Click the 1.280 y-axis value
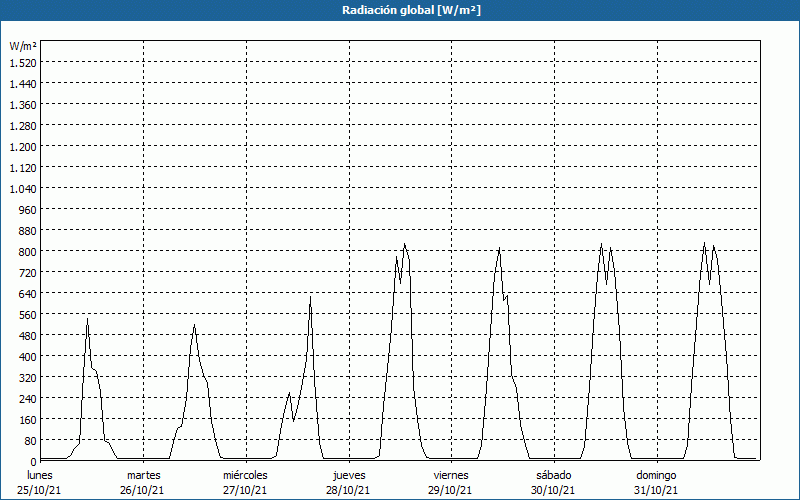This screenshot has height=500, width=800. [x=23, y=126]
